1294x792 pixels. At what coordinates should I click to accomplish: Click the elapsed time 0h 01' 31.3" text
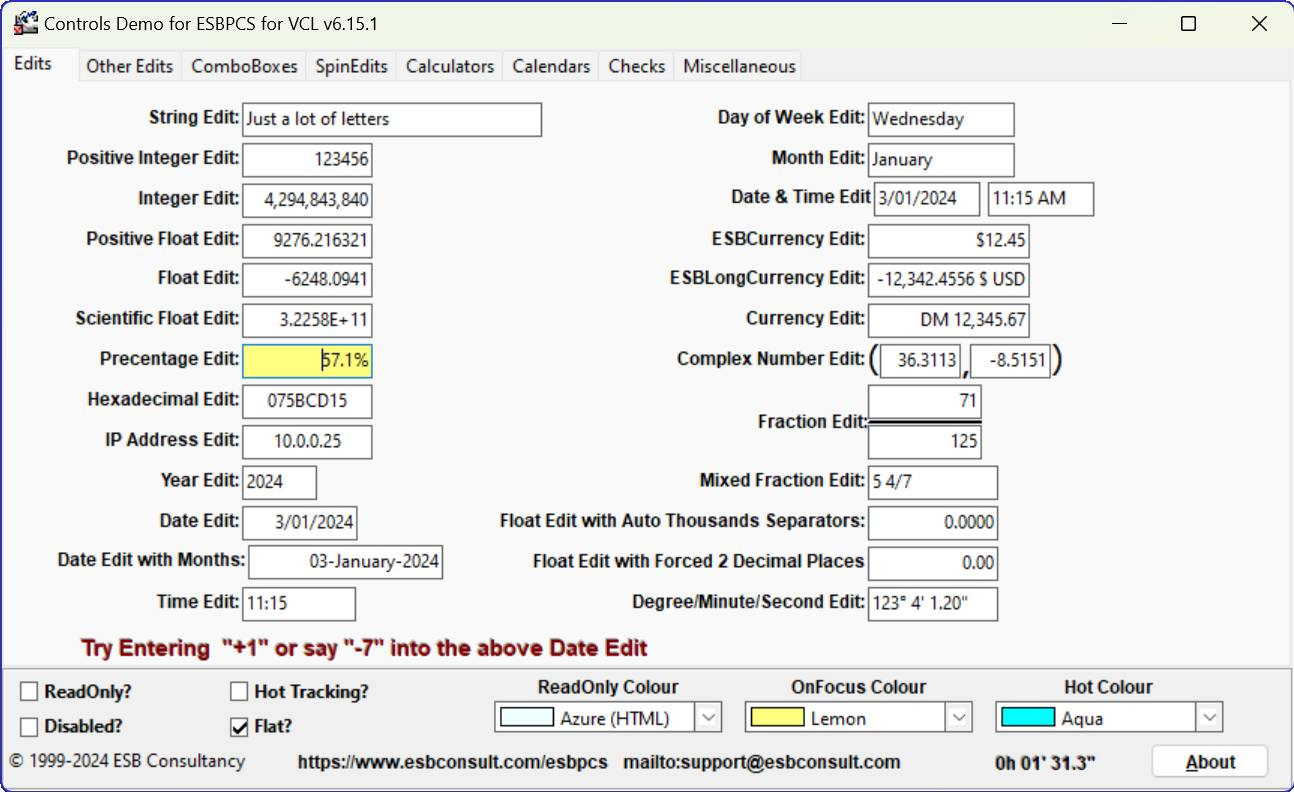tap(1045, 763)
